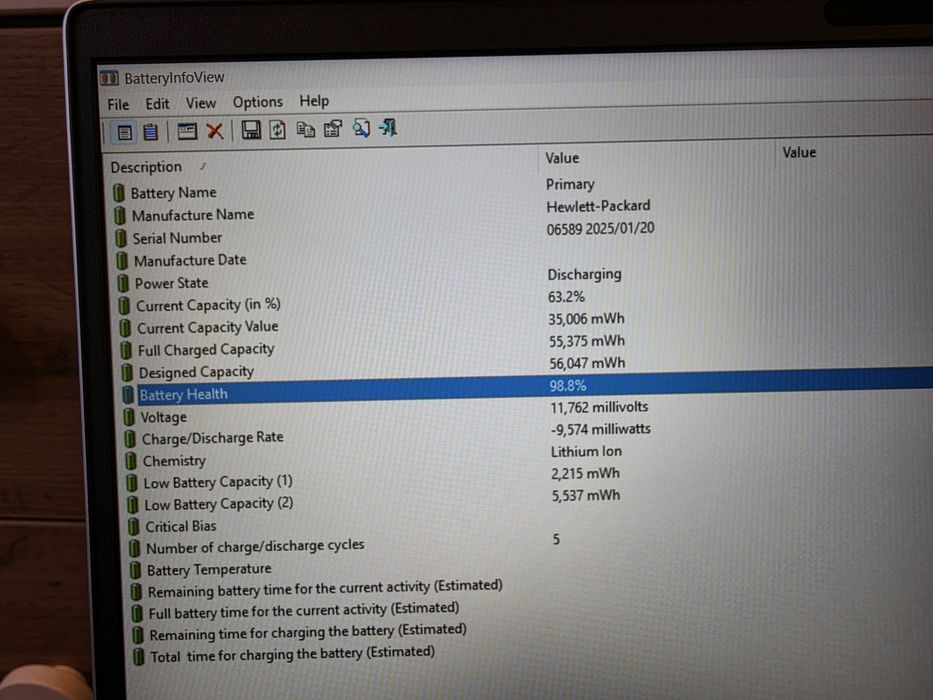Click the battery icon beside Battery Name
This screenshot has width=933, height=700.
tap(118, 193)
